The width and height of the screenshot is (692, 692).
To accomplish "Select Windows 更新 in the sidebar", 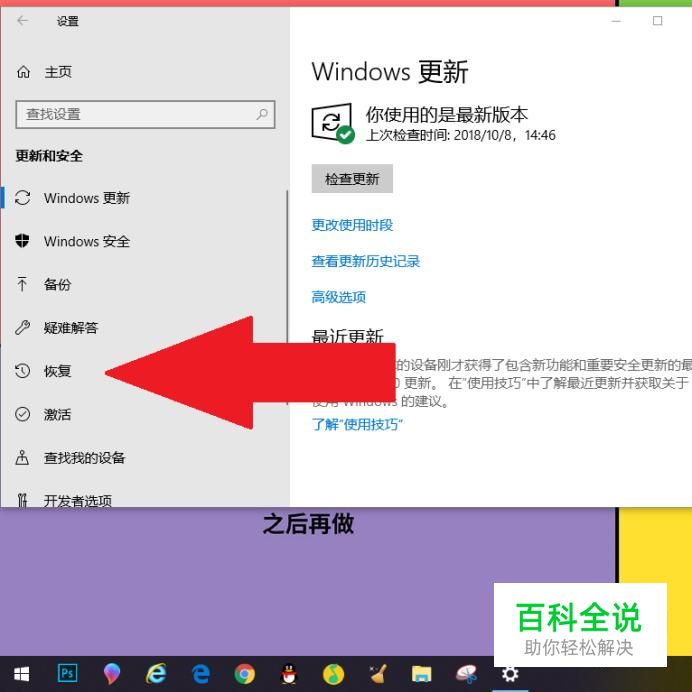I will pos(86,198).
